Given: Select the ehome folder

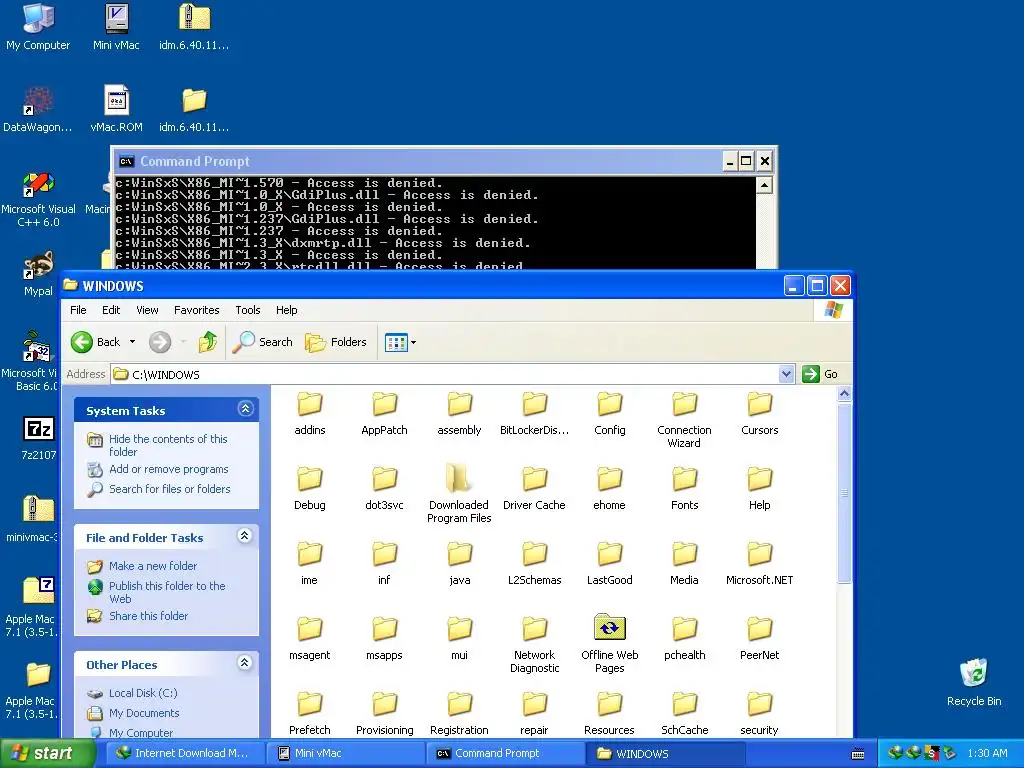Looking at the screenshot, I should coord(609,488).
